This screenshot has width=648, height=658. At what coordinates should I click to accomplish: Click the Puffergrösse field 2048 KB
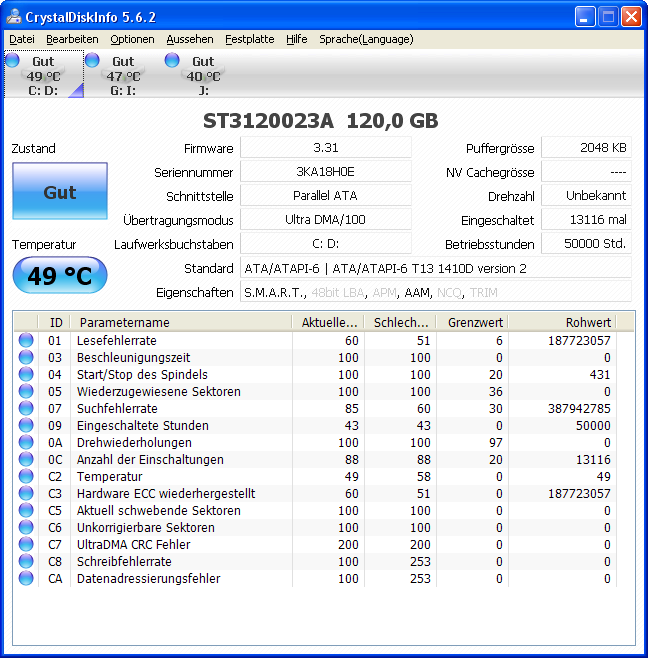[x=586, y=148]
